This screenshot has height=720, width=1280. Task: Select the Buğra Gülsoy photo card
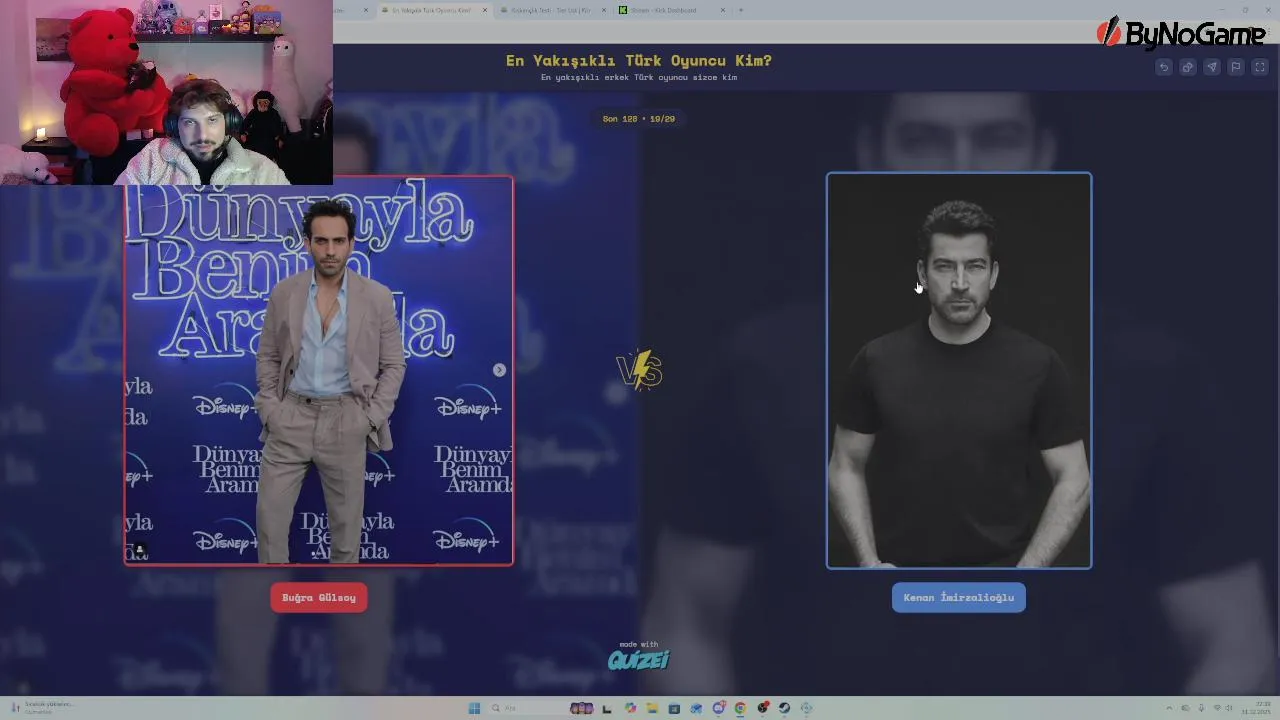pyautogui.click(x=319, y=371)
